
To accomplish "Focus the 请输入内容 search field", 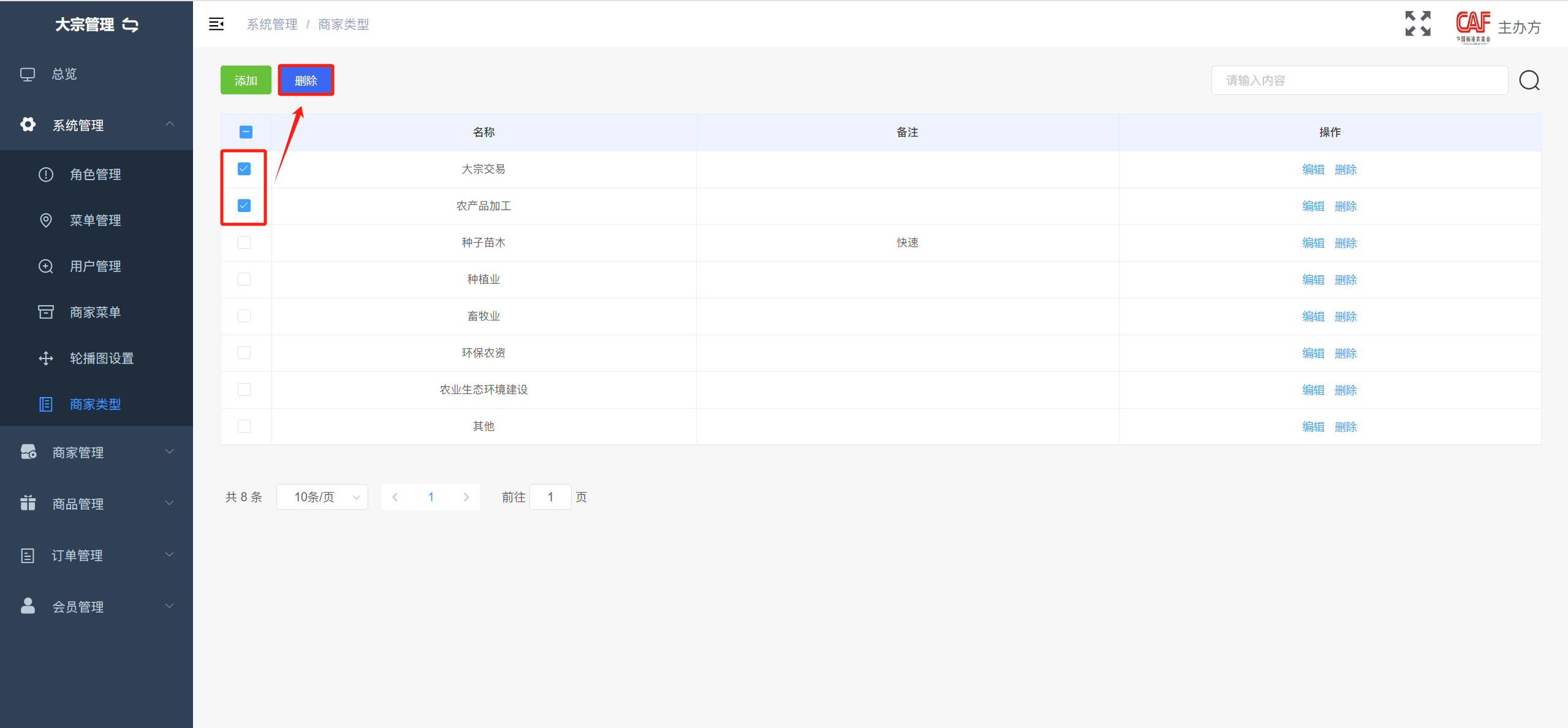I will [1360, 80].
